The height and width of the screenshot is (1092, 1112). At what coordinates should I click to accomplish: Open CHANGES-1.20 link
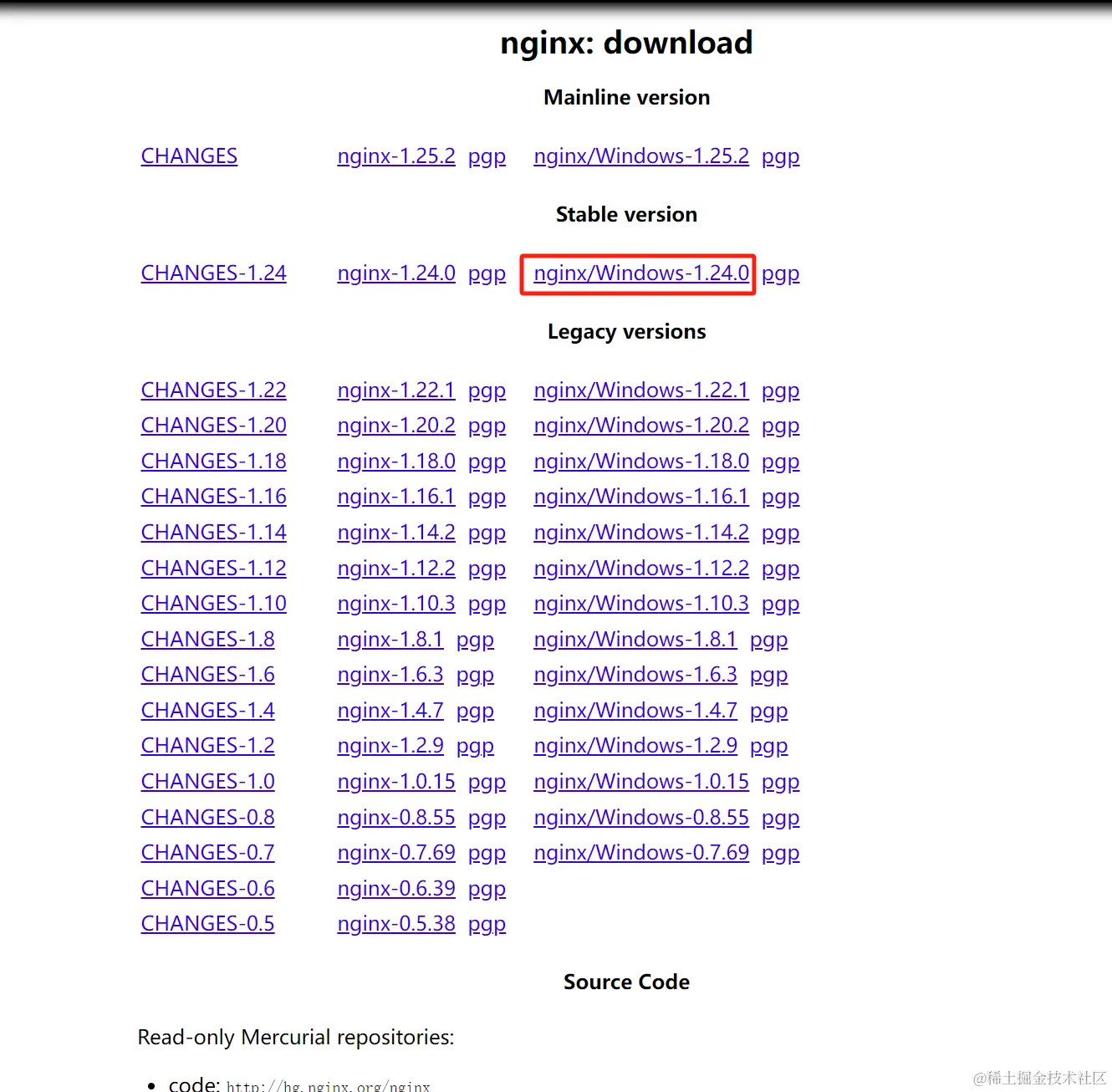tap(213, 426)
